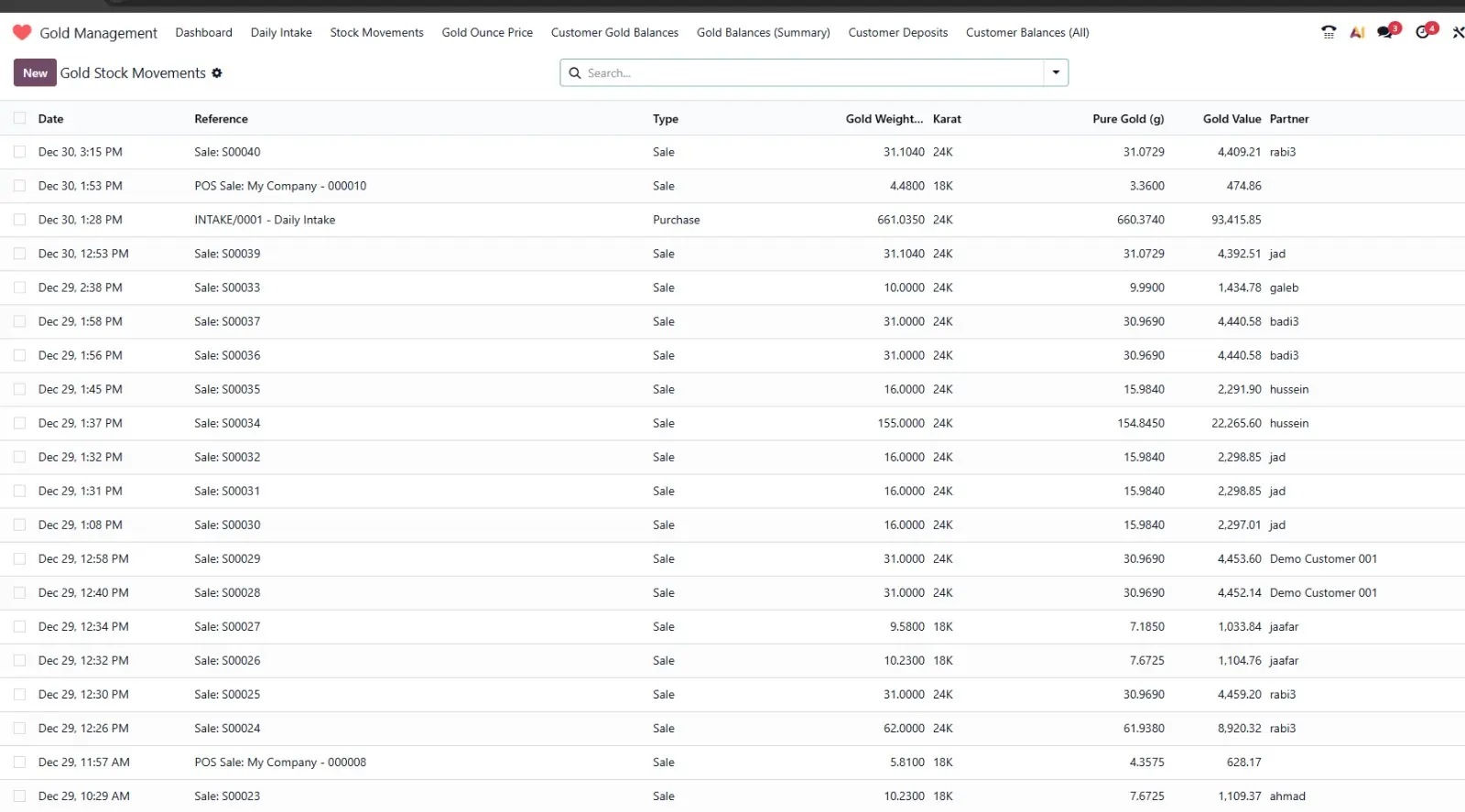Expand the search filter dropdown arrow

pos(1056,72)
